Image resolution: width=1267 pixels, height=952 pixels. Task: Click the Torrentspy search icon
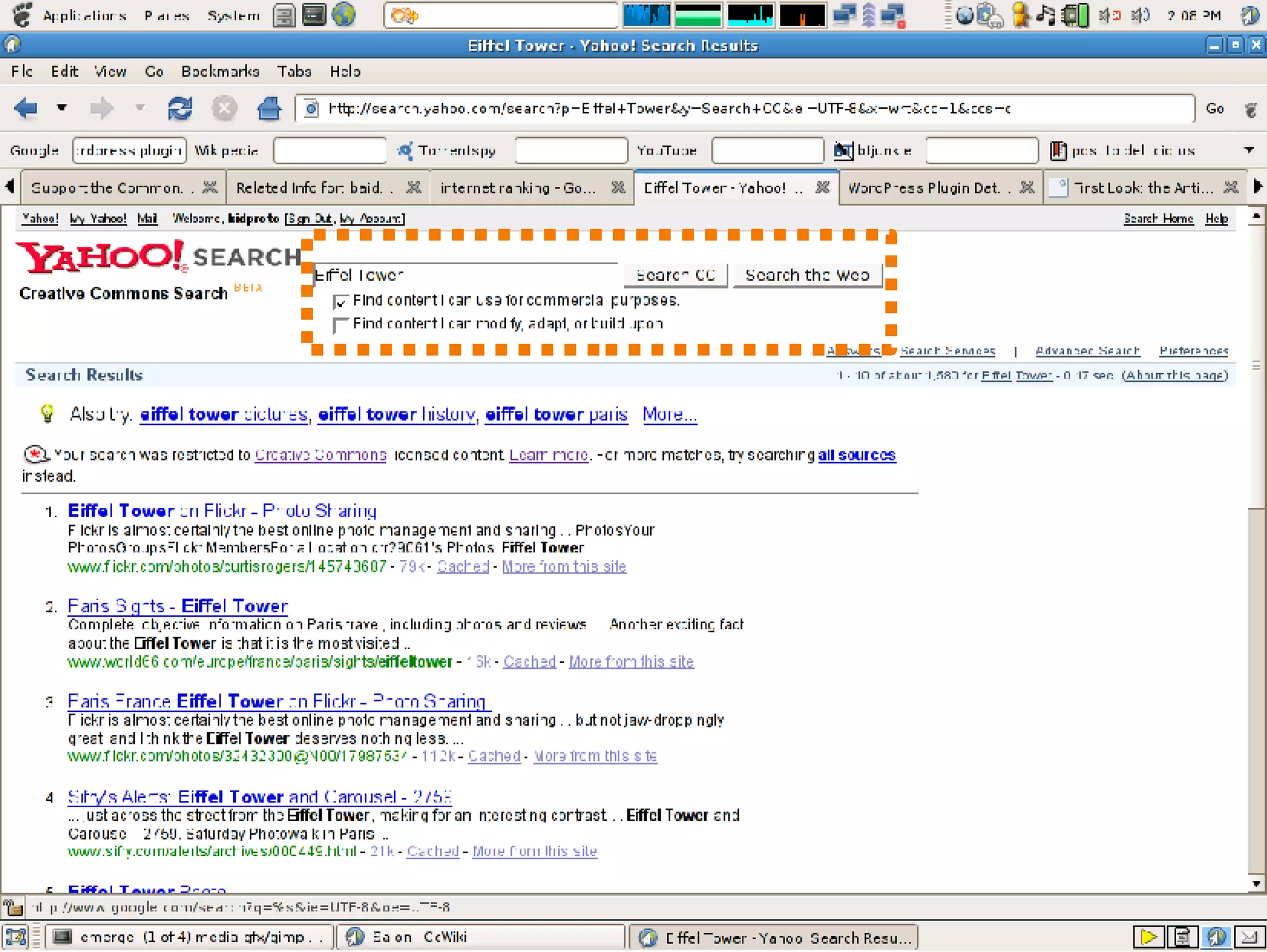pos(405,150)
